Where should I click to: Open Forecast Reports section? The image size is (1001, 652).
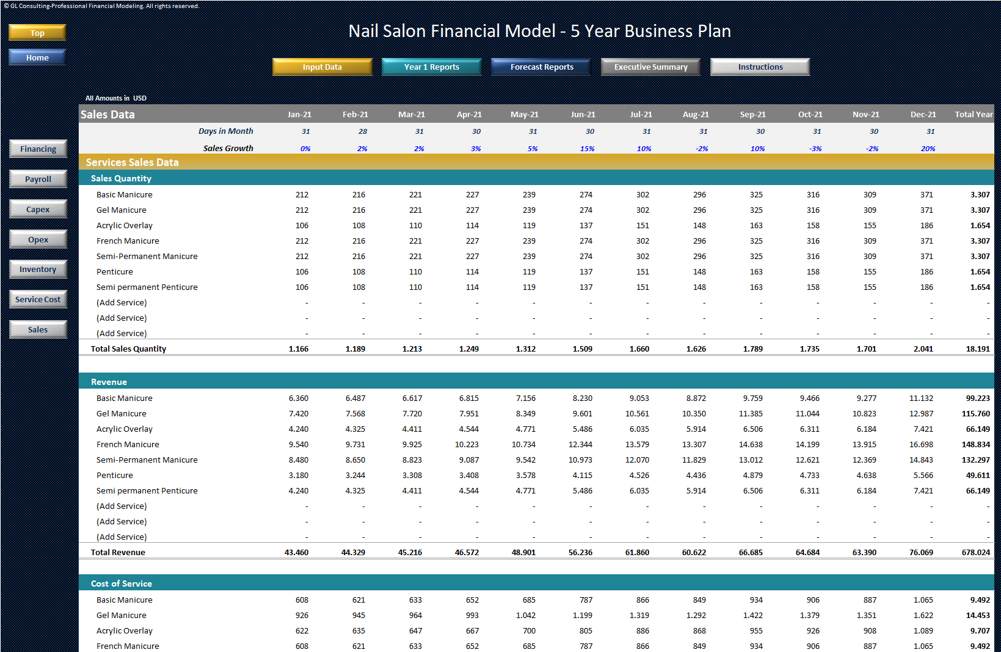pos(541,67)
